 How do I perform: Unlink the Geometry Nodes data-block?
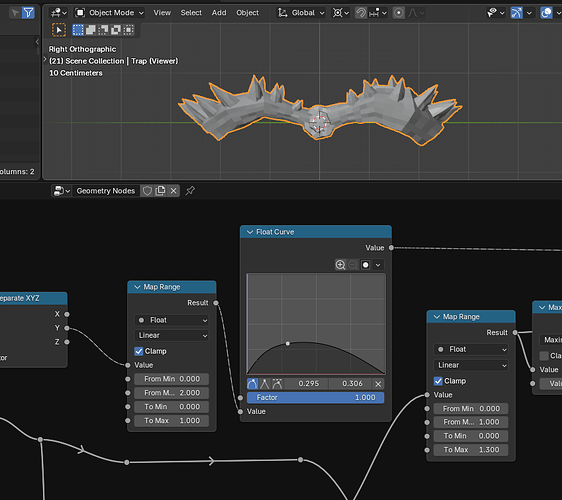click(x=173, y=191)
